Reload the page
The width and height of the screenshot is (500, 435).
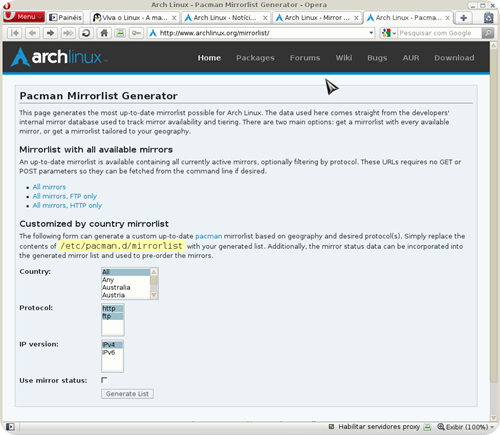[x=86, y=33]
